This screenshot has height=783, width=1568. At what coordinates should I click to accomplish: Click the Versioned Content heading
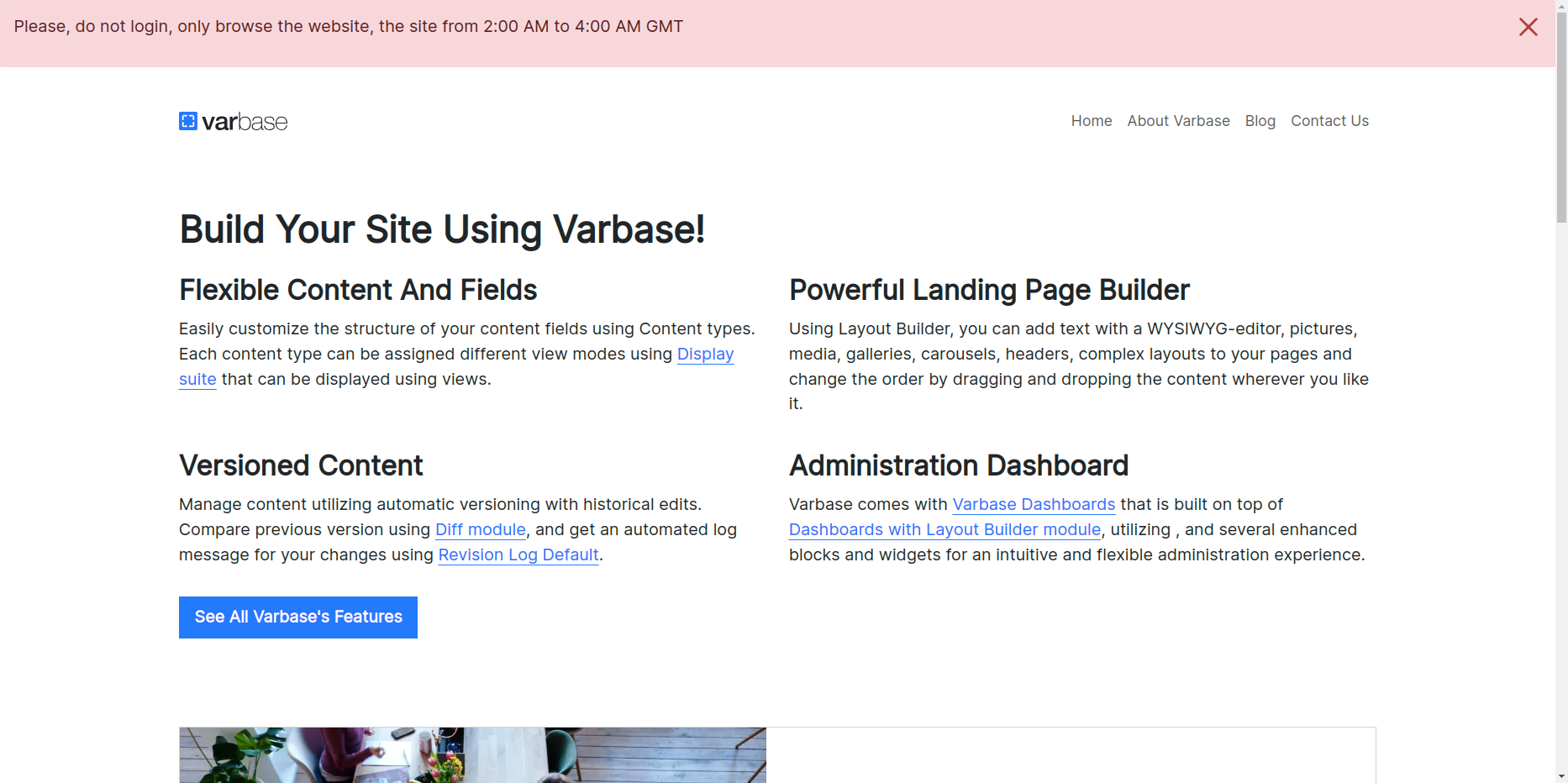301,465
